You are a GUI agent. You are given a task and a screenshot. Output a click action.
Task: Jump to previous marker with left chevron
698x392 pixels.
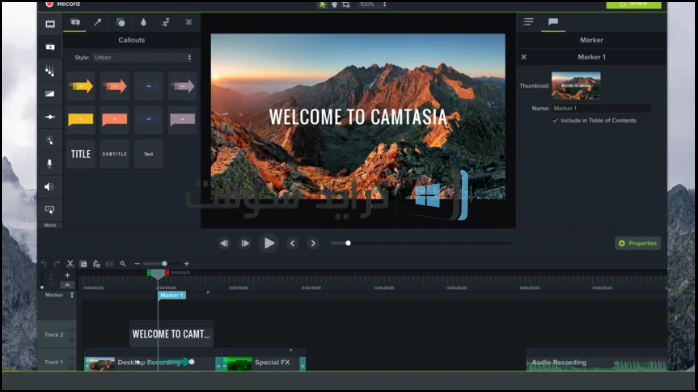tap(292, 243)
